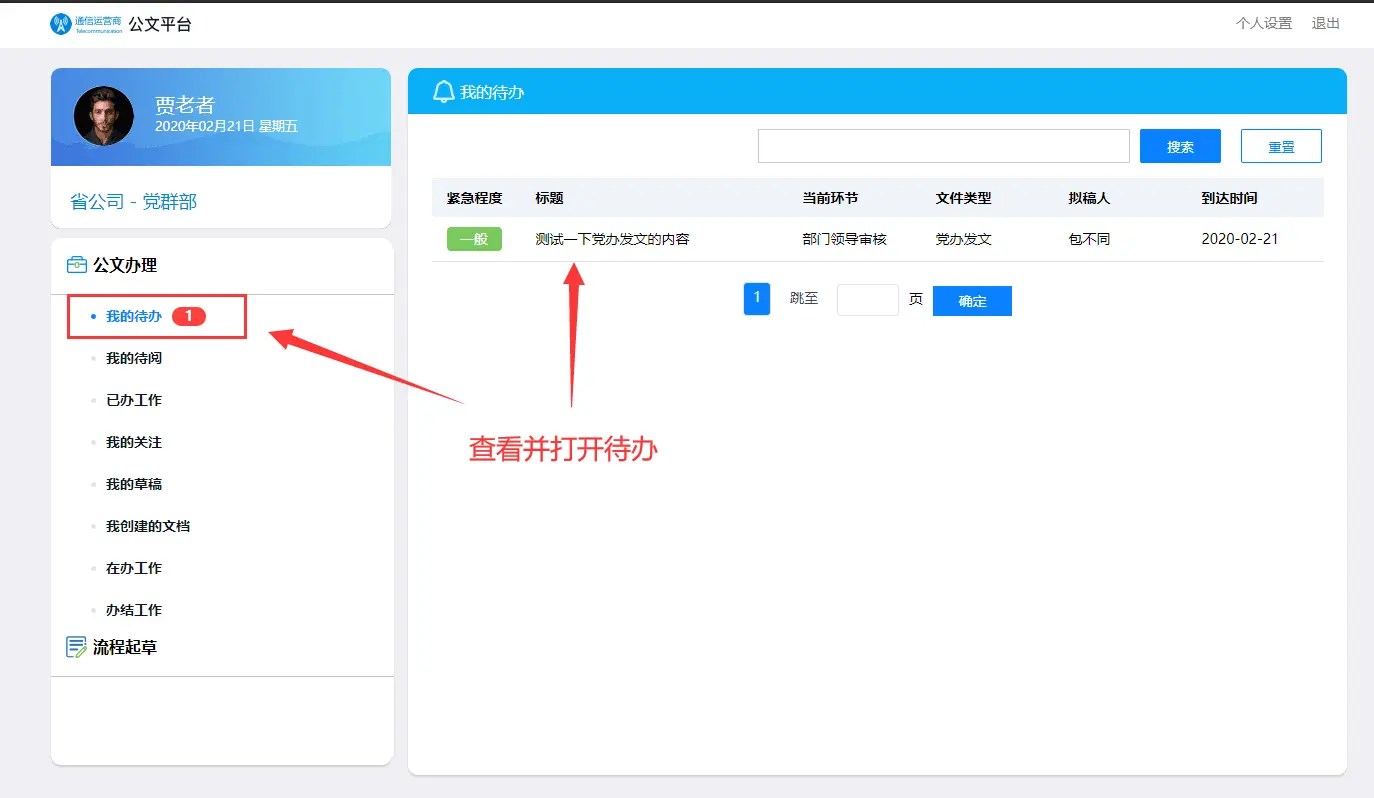Click the 确定 pagination button

(x=972, y=301)
